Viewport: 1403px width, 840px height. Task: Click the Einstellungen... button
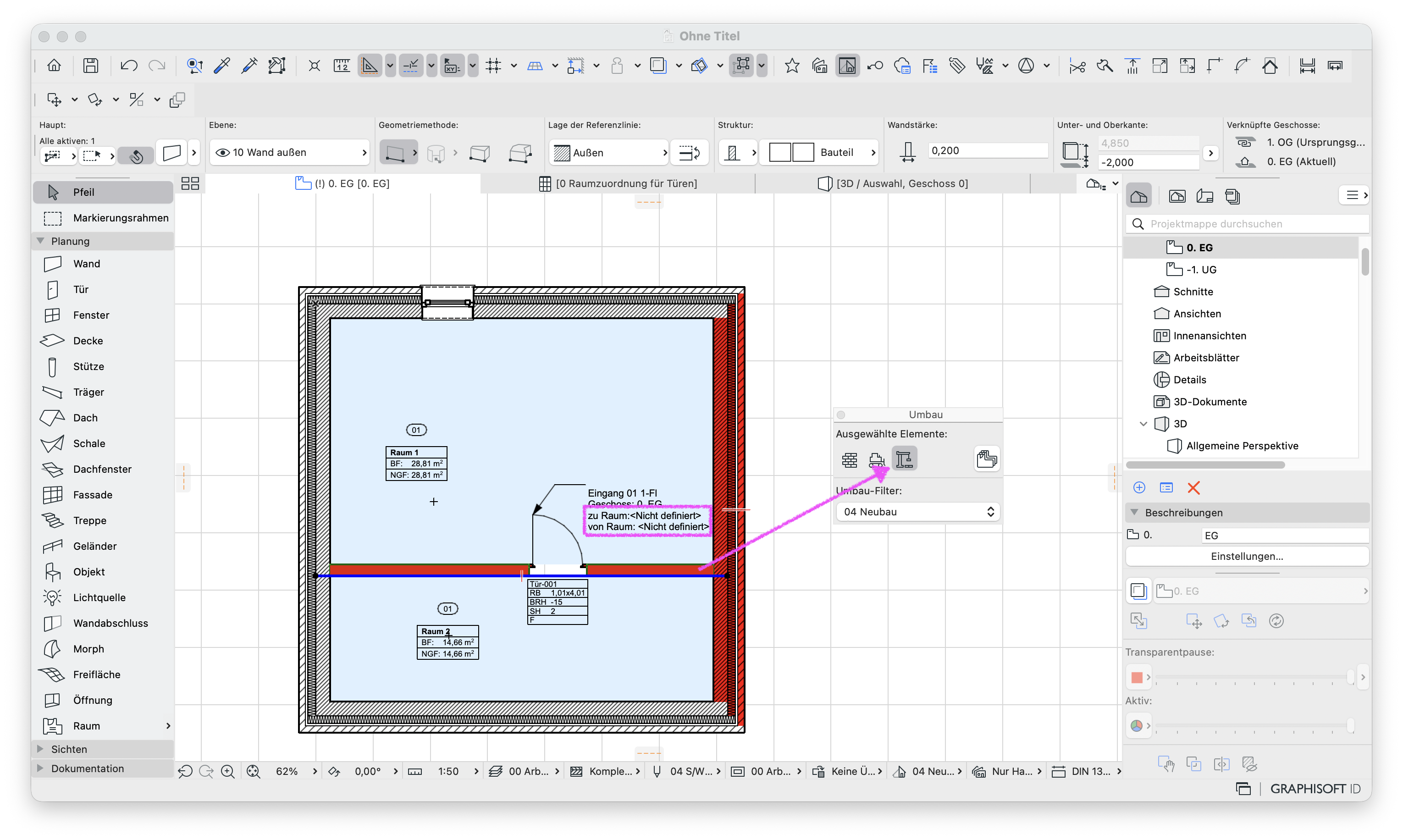pyautogui.click(x=1247, y=557)
